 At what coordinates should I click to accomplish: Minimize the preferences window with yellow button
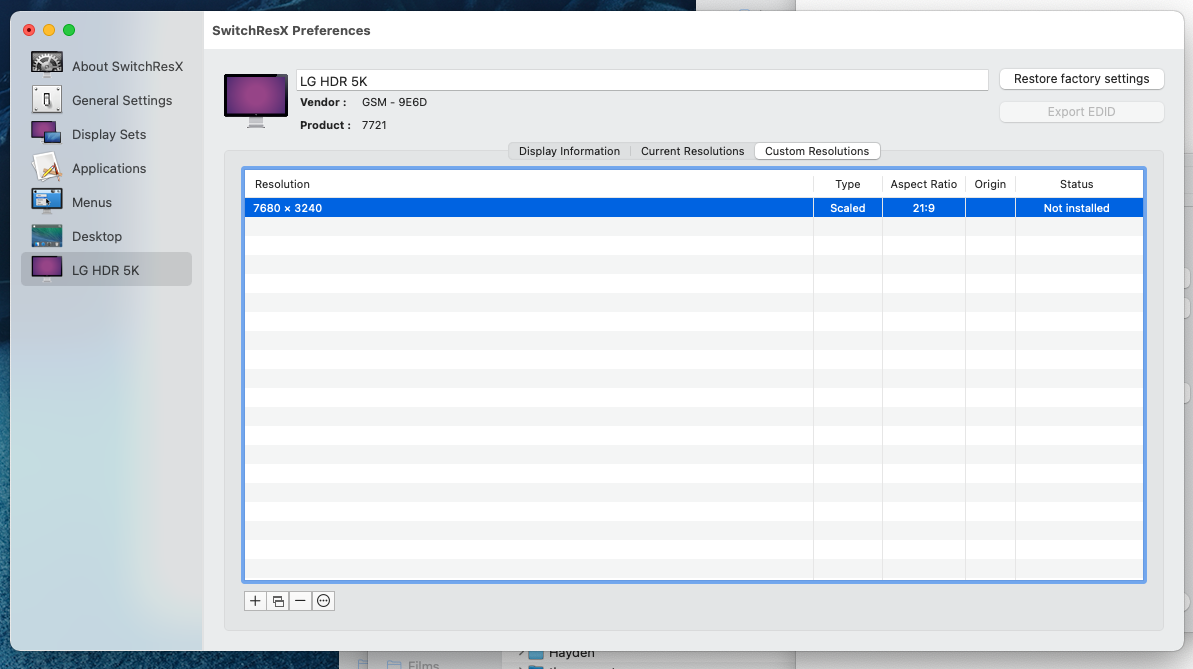tap(49, 30)
